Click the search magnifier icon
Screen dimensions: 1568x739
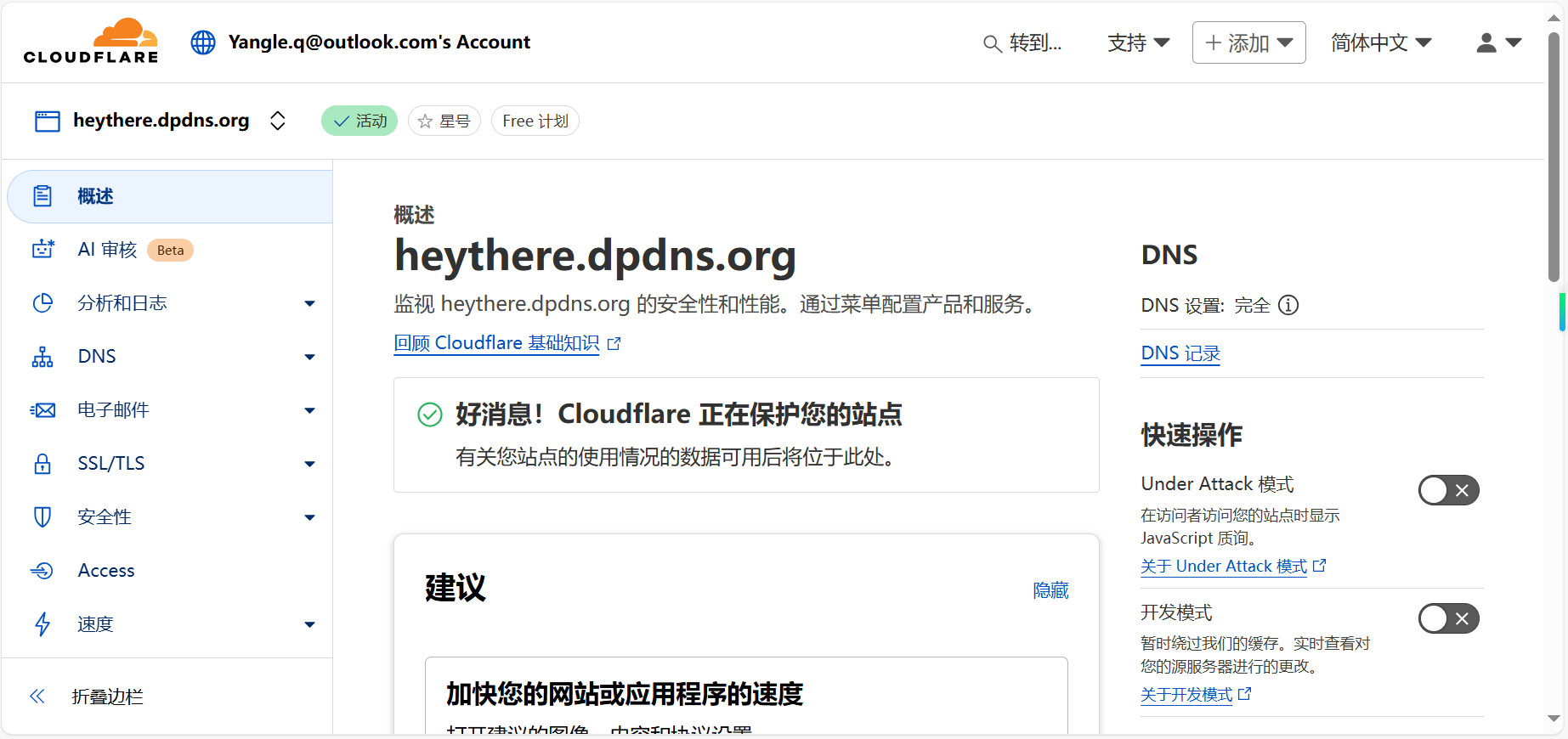point(992,43)
